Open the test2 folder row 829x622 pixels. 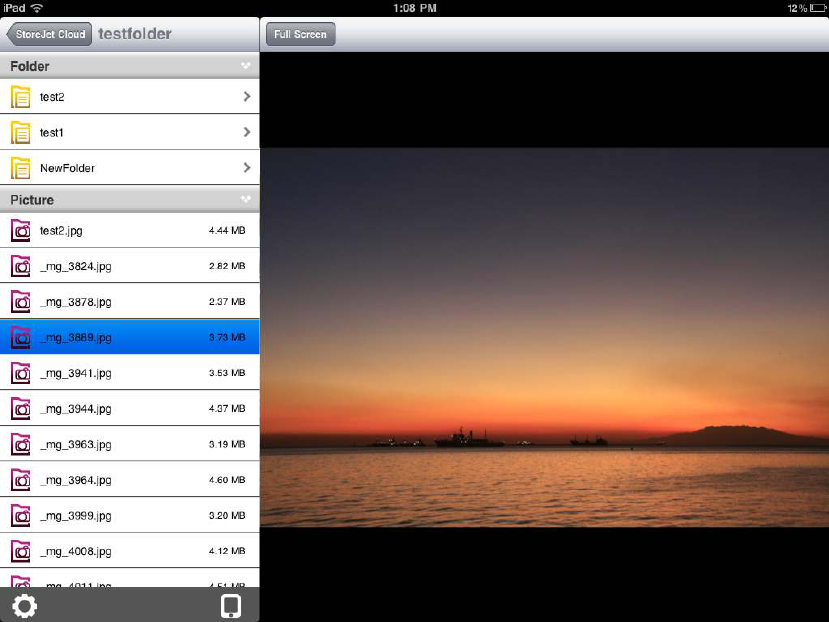point(130,96)
